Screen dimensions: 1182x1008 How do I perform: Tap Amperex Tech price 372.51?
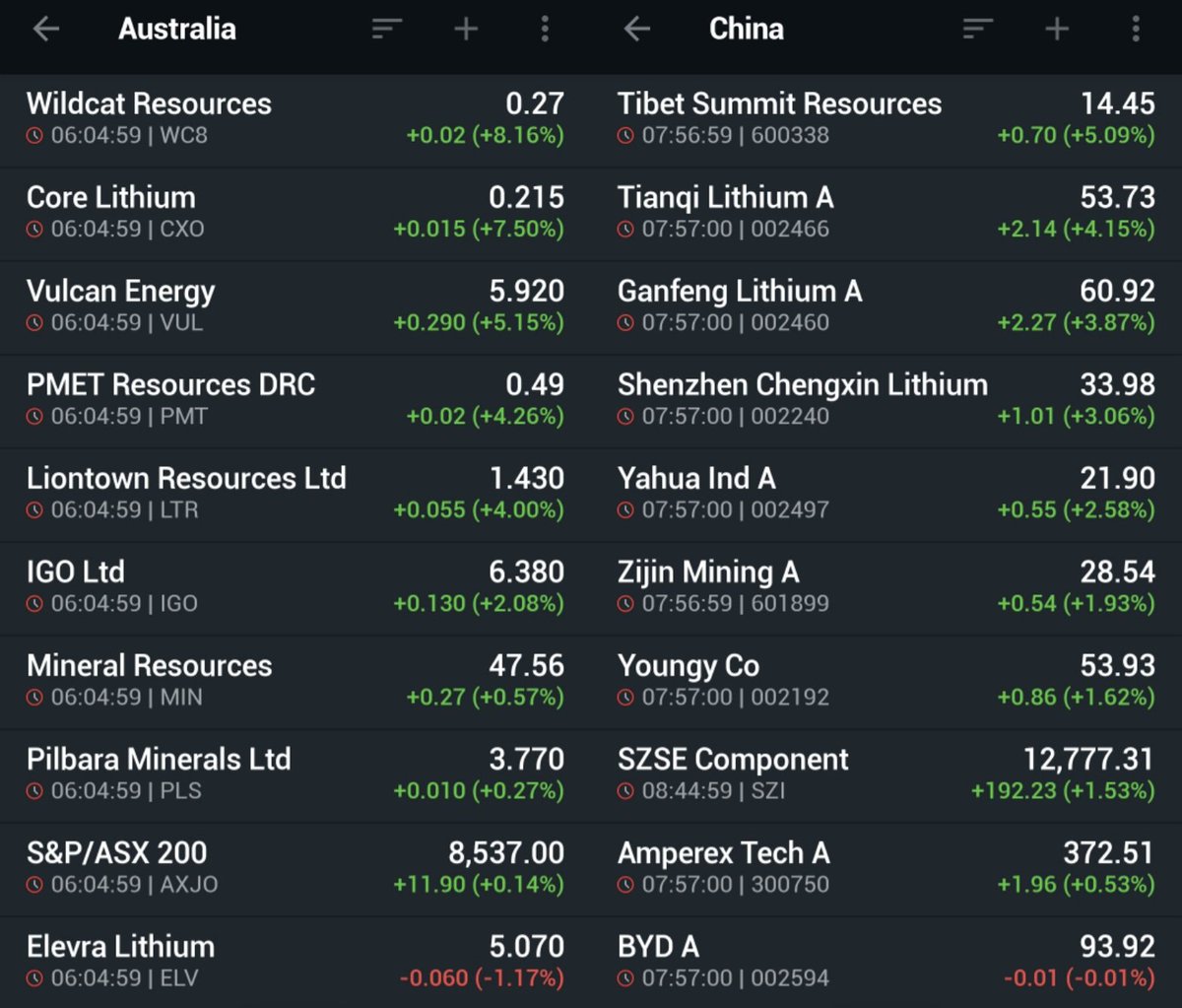1110,852
